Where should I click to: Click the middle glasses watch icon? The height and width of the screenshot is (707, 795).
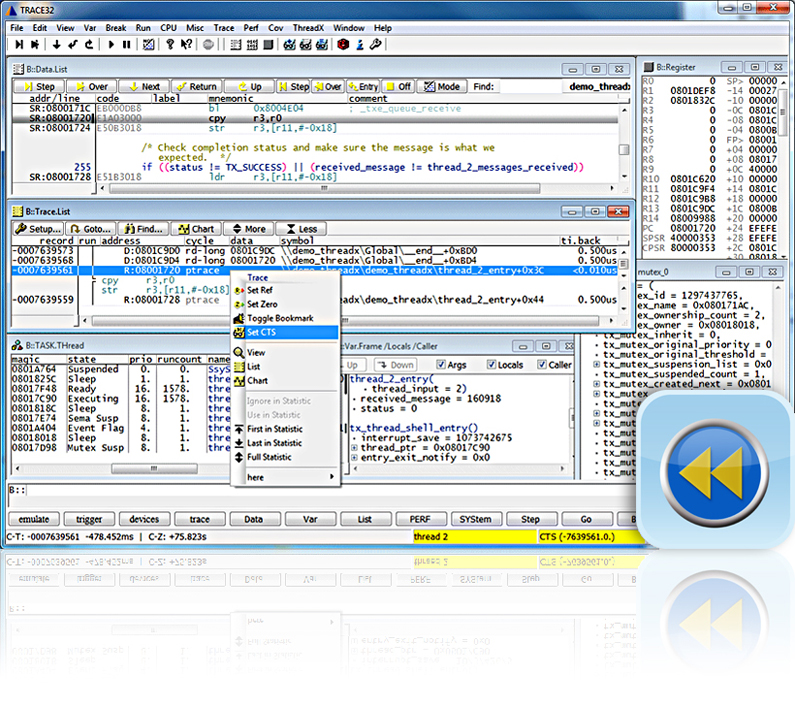click(306, 45)
